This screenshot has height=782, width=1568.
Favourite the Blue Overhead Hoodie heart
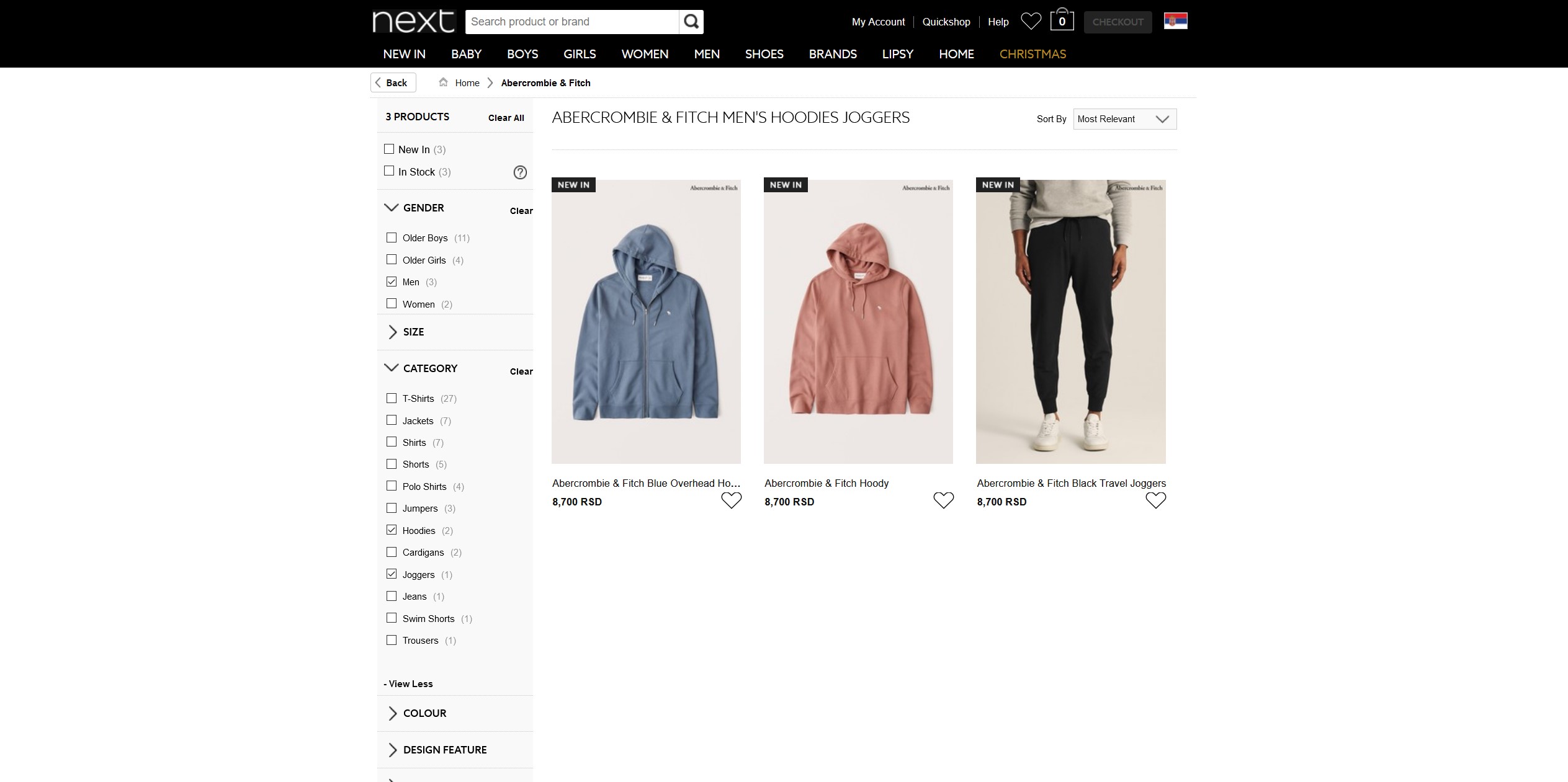click(731, 500)
